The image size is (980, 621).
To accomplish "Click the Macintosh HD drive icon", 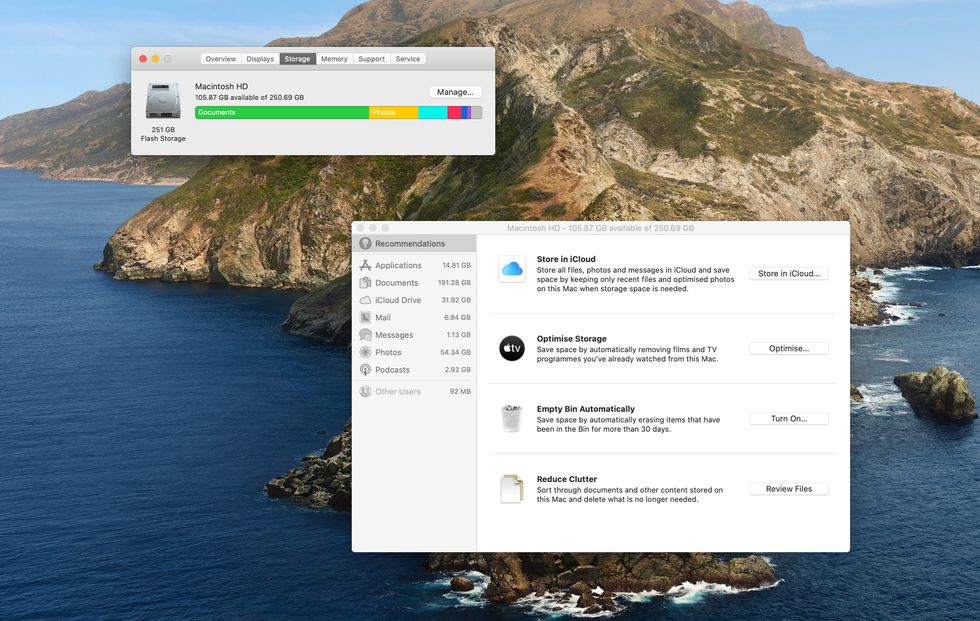I will [x=162, y=103].
